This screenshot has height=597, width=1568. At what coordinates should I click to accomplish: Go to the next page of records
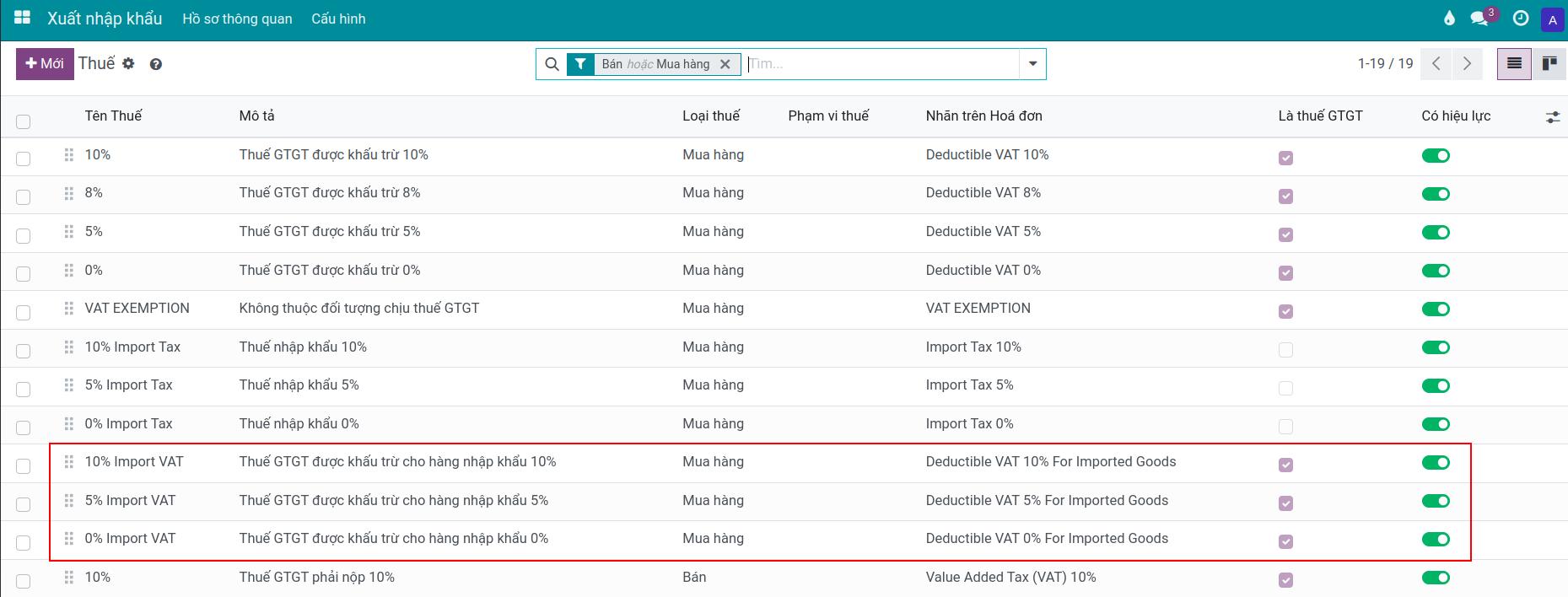click(1467, 64)
